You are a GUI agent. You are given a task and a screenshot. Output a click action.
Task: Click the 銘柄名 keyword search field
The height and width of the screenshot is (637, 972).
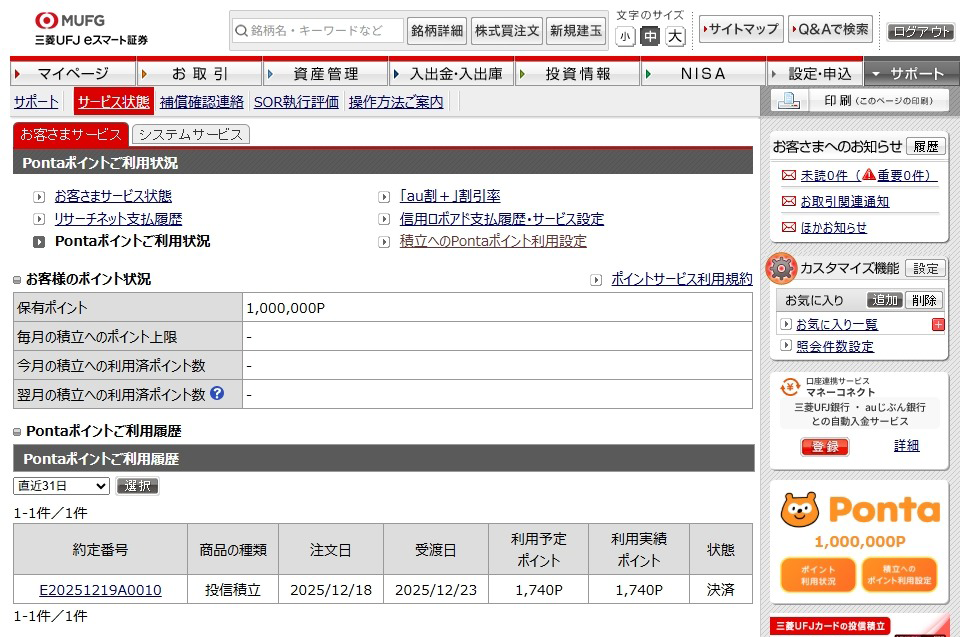pos(325,31)
